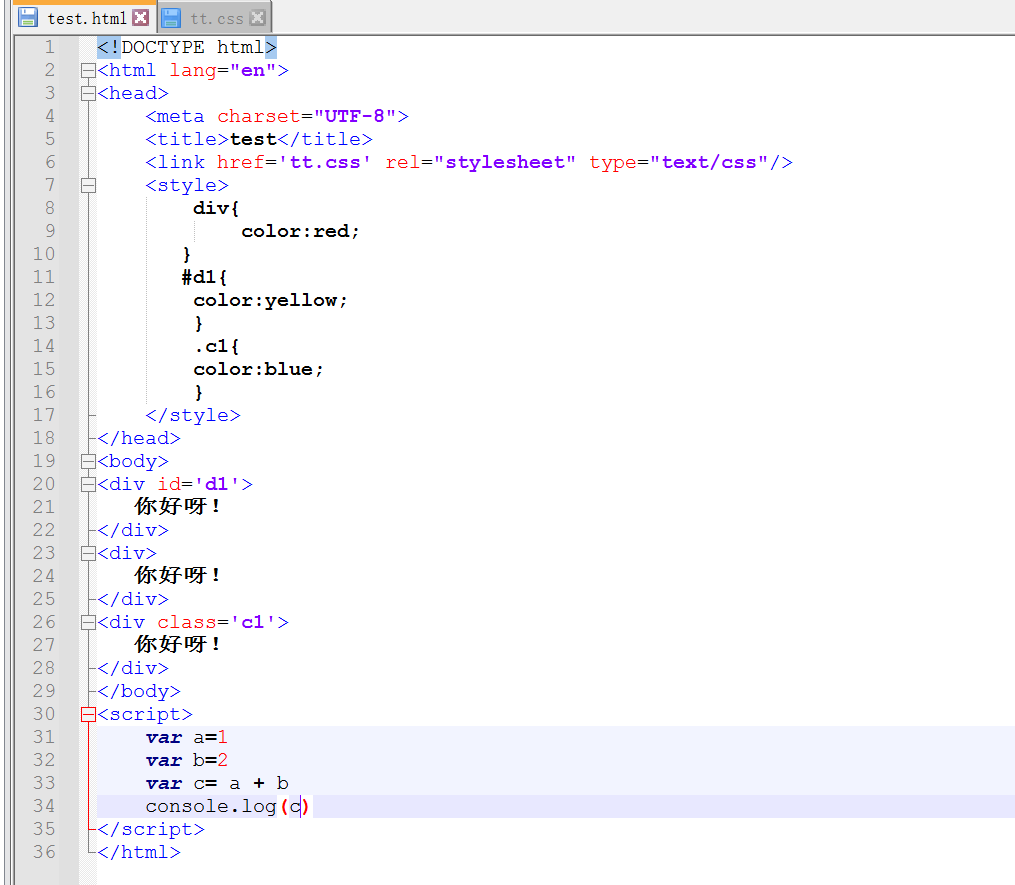Click the 'tt.css' href value
1015x885 pixels.
point(324,162)
